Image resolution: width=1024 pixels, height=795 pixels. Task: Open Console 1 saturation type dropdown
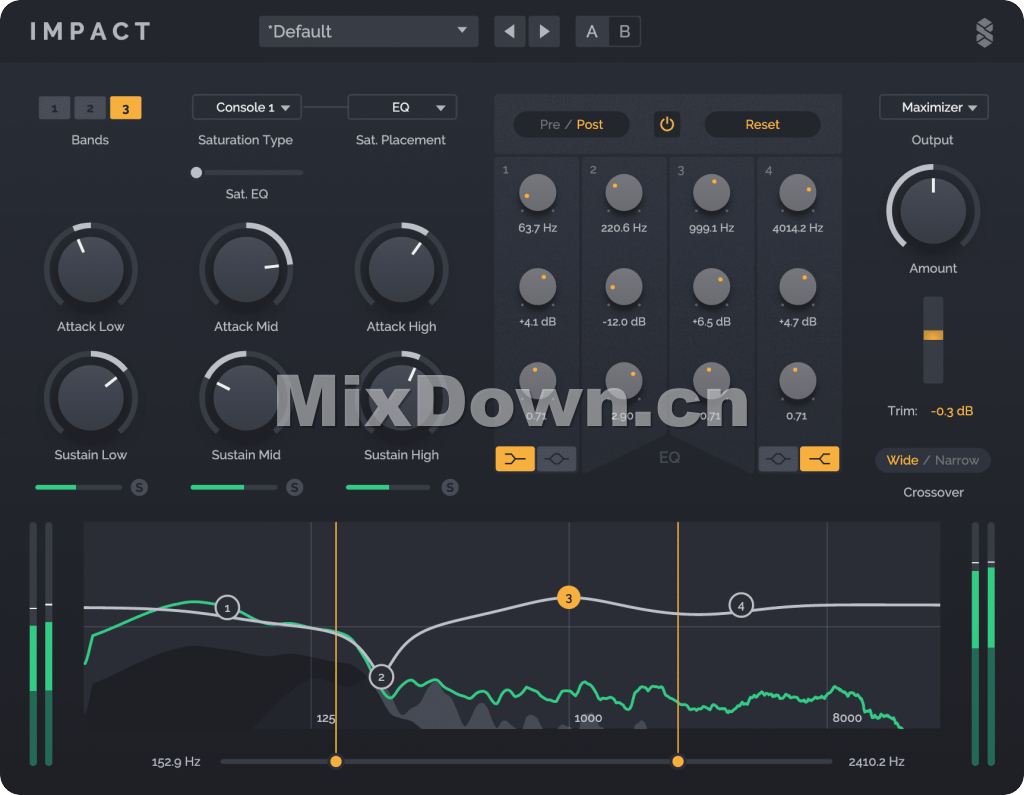(247, 107)
